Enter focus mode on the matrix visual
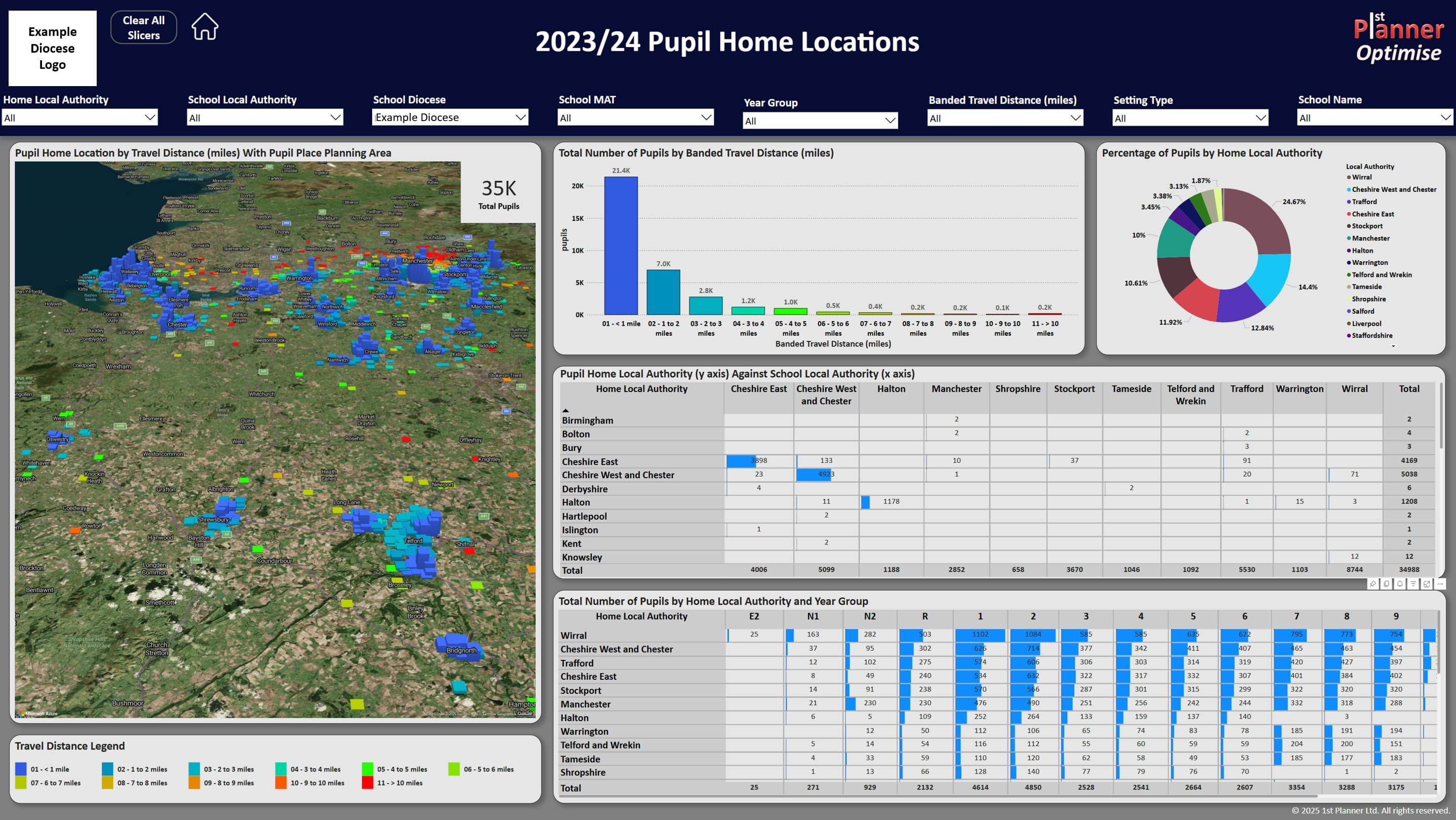The height and width of the screenshot is (820, 1456). click(1427, 585)
